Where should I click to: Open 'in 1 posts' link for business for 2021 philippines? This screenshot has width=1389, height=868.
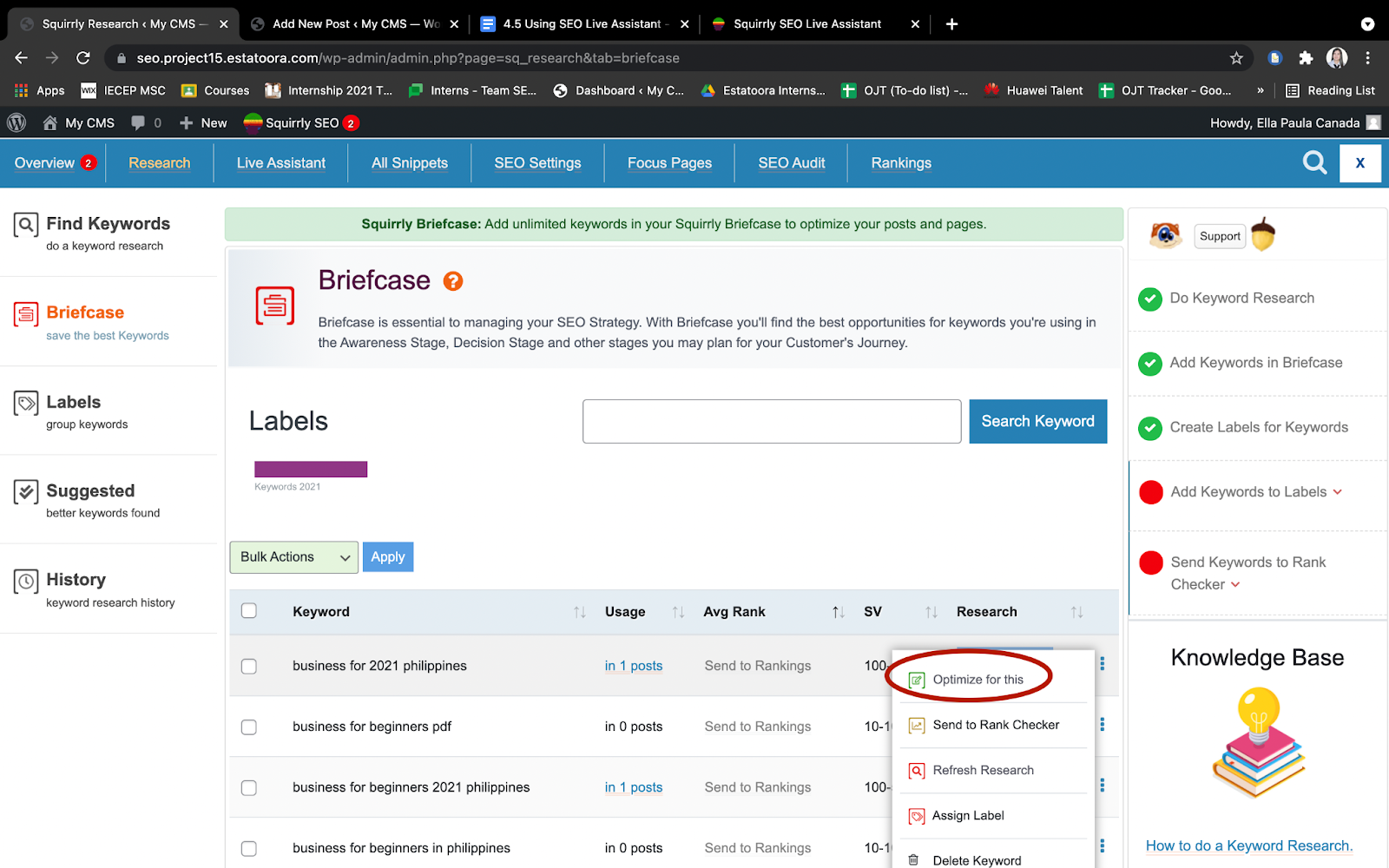click(x=634, y=666)
